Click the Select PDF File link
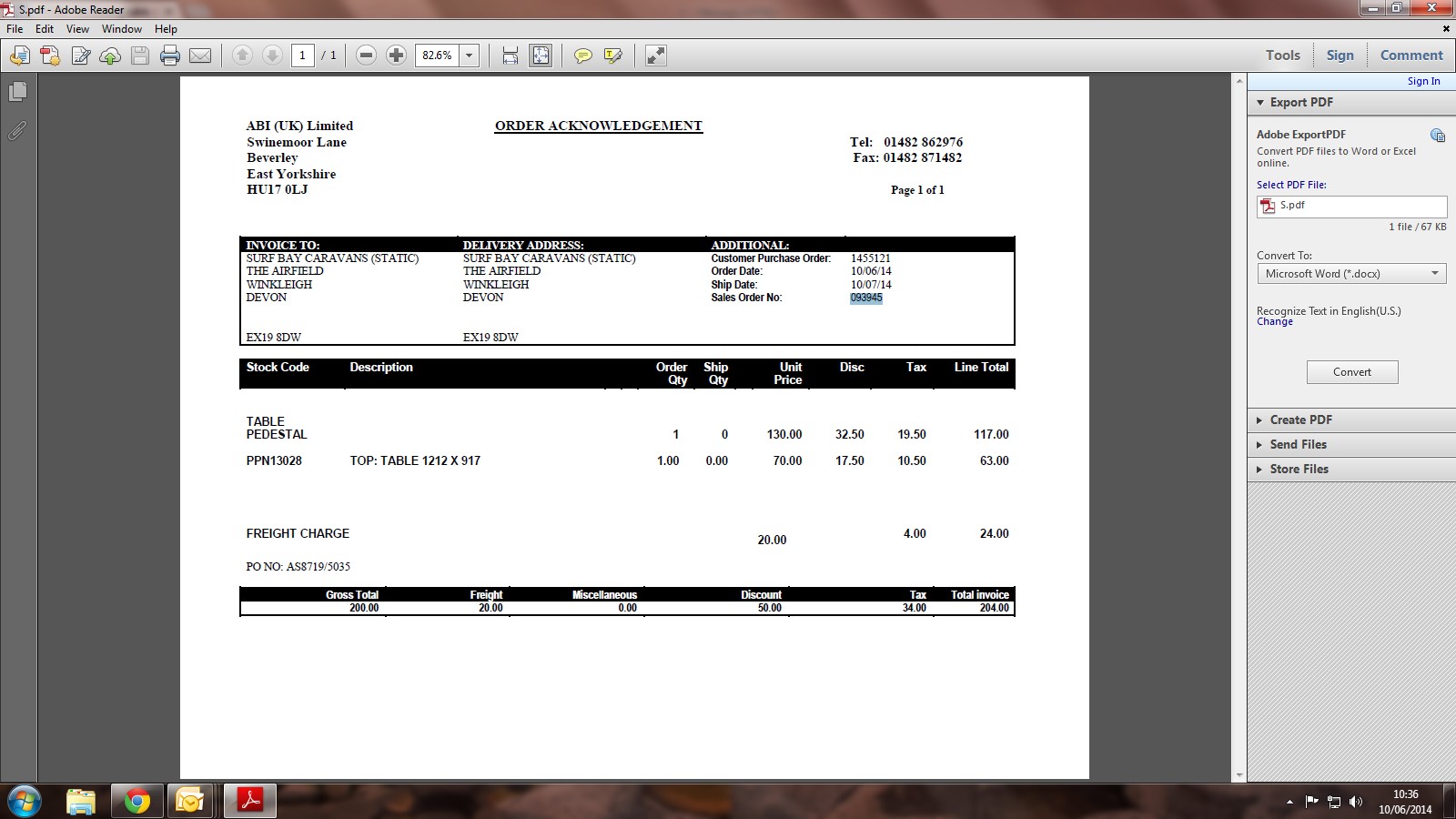The width and height of the screenshot is (1456, 819). [x=1291, y=185]
